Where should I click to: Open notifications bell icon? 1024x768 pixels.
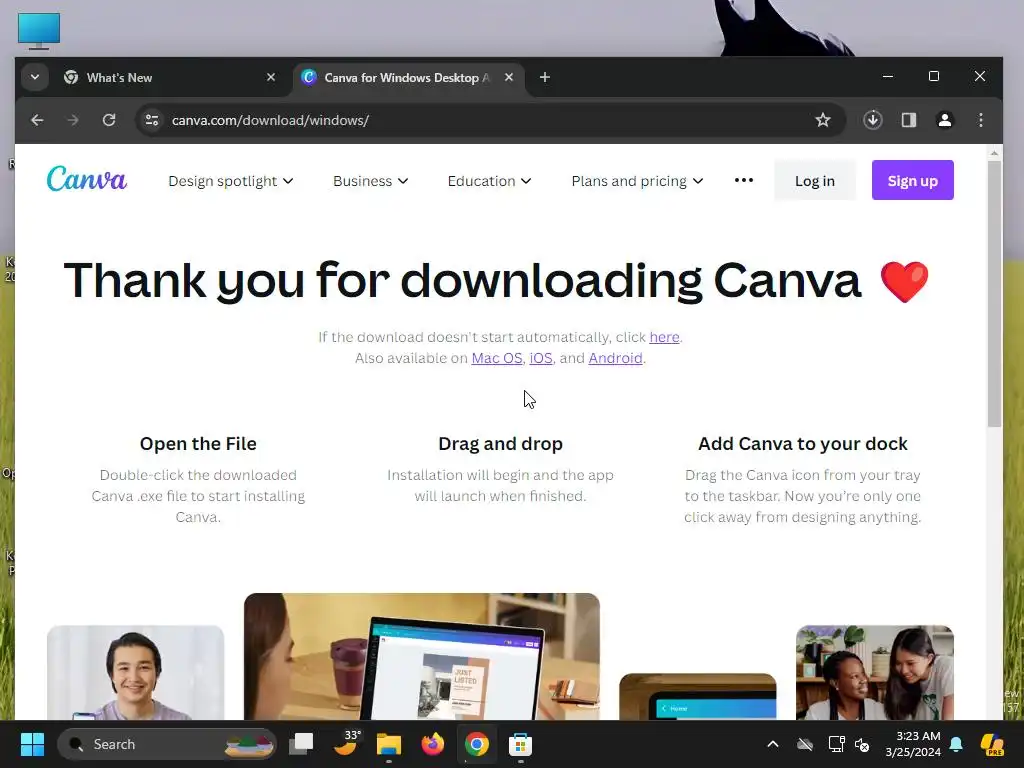(x=956, y=744)
